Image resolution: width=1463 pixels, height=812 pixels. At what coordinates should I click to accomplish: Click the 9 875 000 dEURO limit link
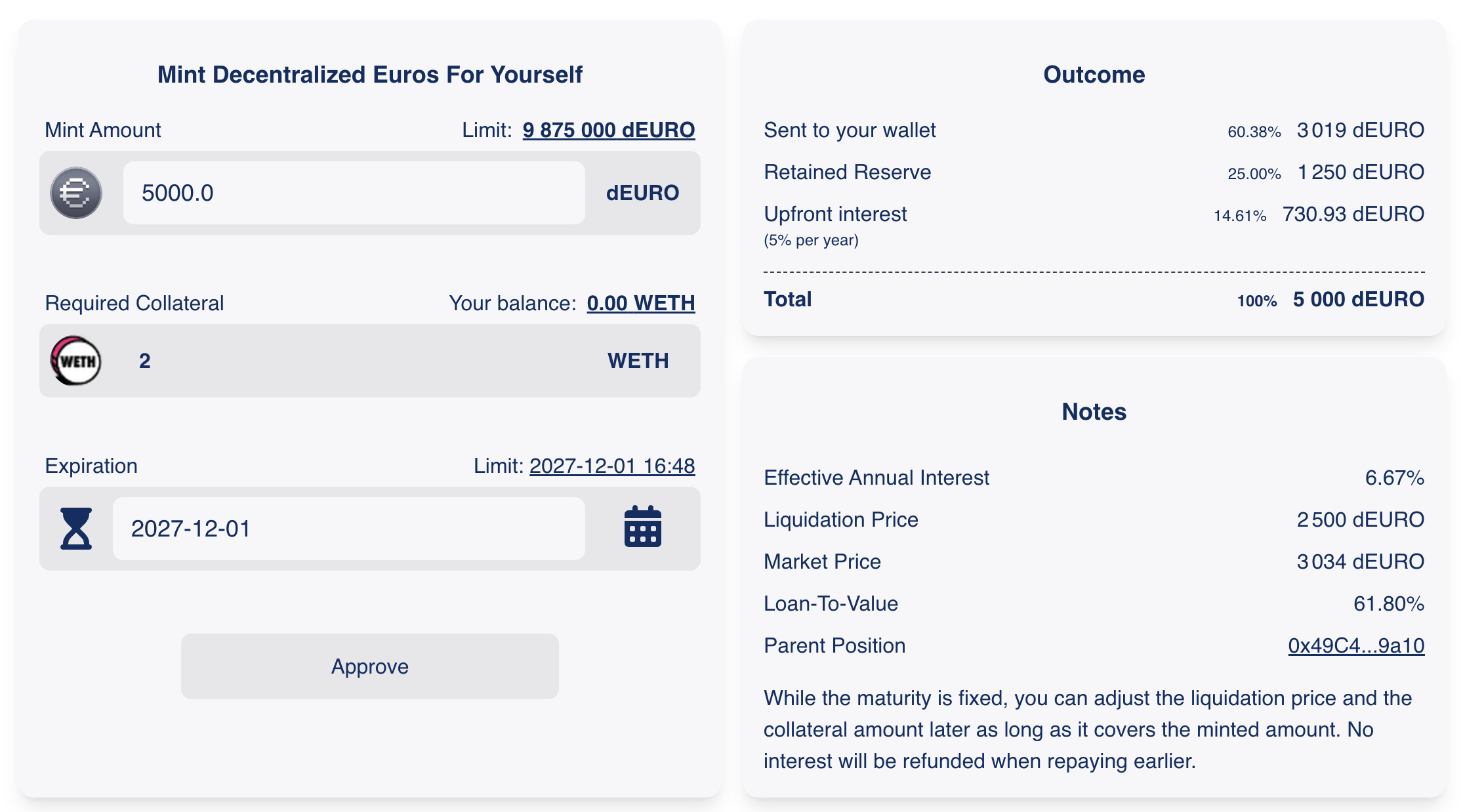pos(608,130)
